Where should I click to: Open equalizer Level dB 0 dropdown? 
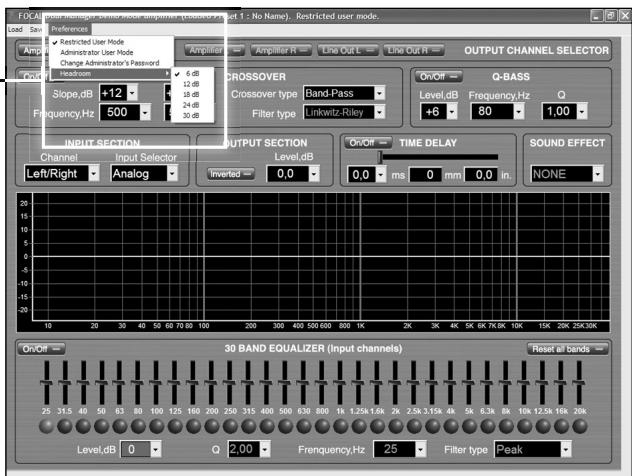pos(156,449)
